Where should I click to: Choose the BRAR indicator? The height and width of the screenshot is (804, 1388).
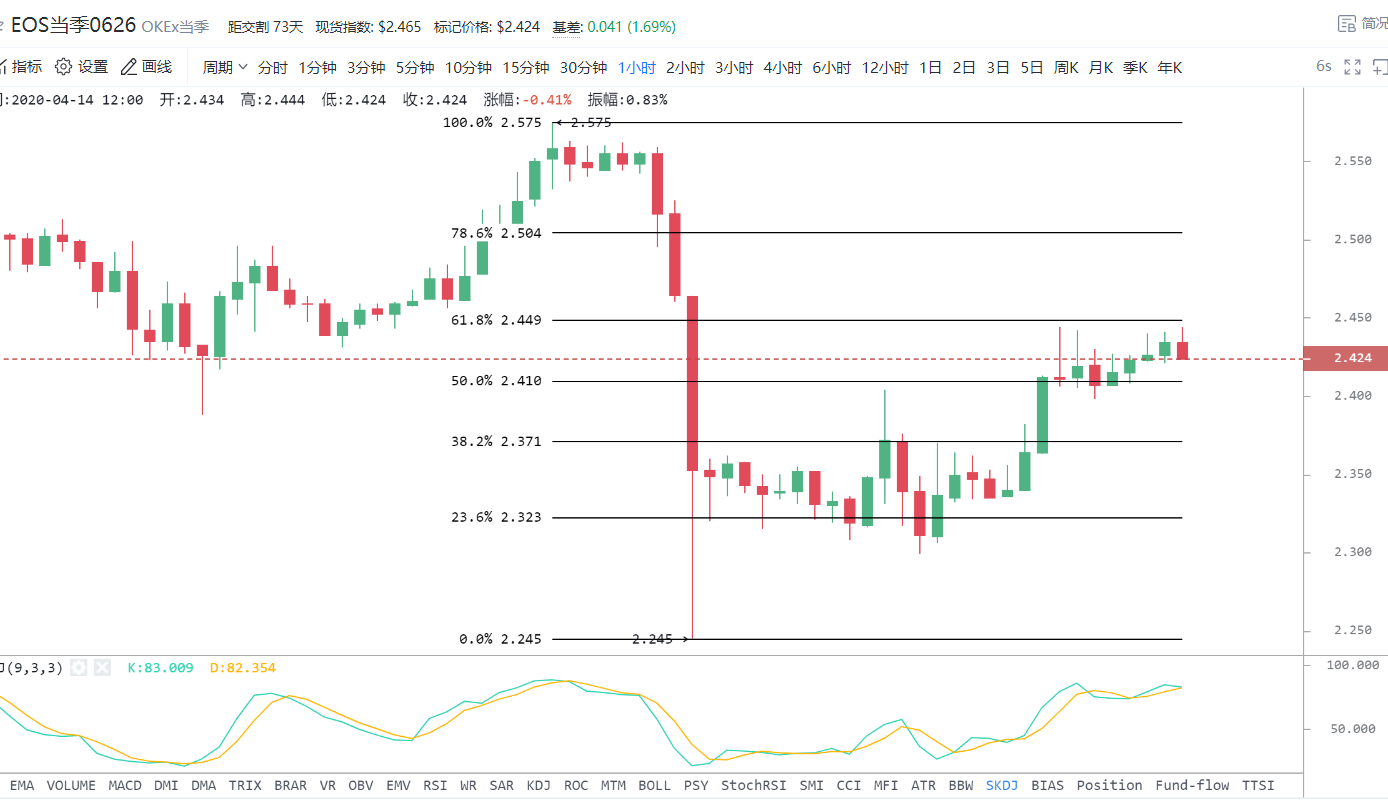[x=290, y=785]
